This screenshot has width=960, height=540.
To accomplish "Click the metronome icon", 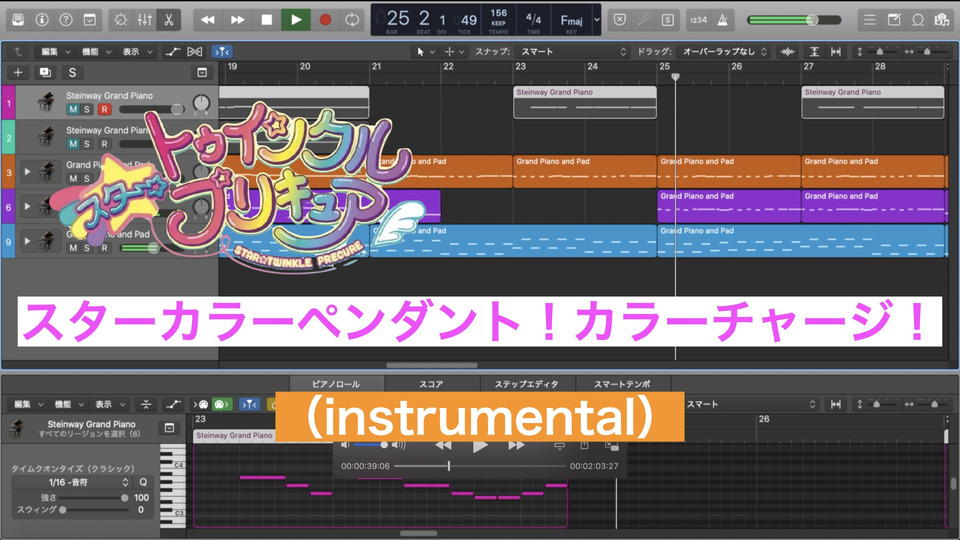I will [x=723, y=19].
